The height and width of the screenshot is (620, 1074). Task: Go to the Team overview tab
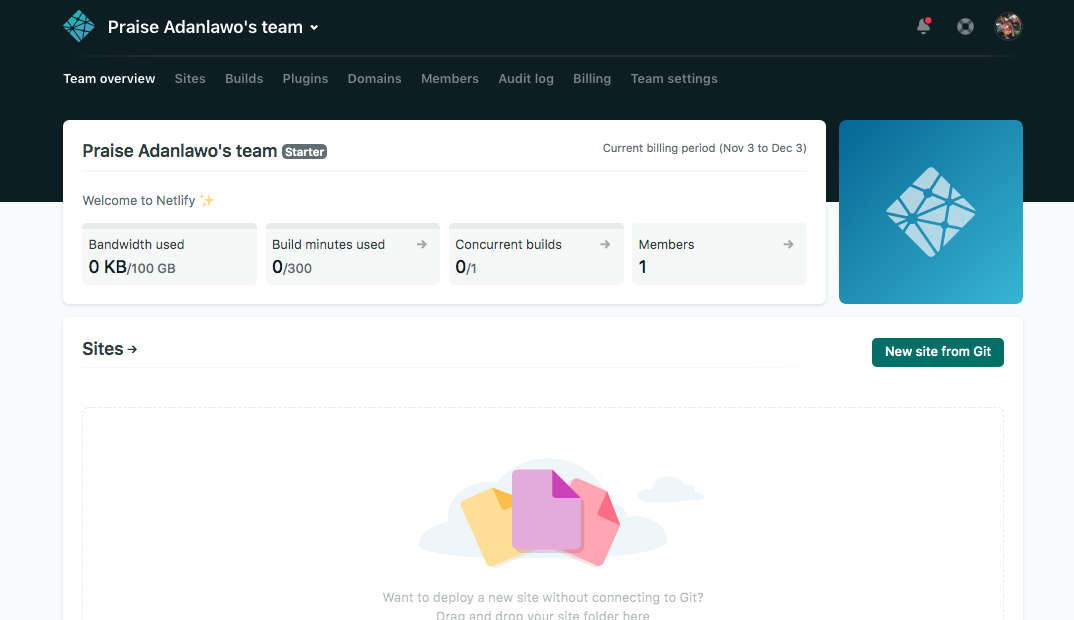click(110, 79)
